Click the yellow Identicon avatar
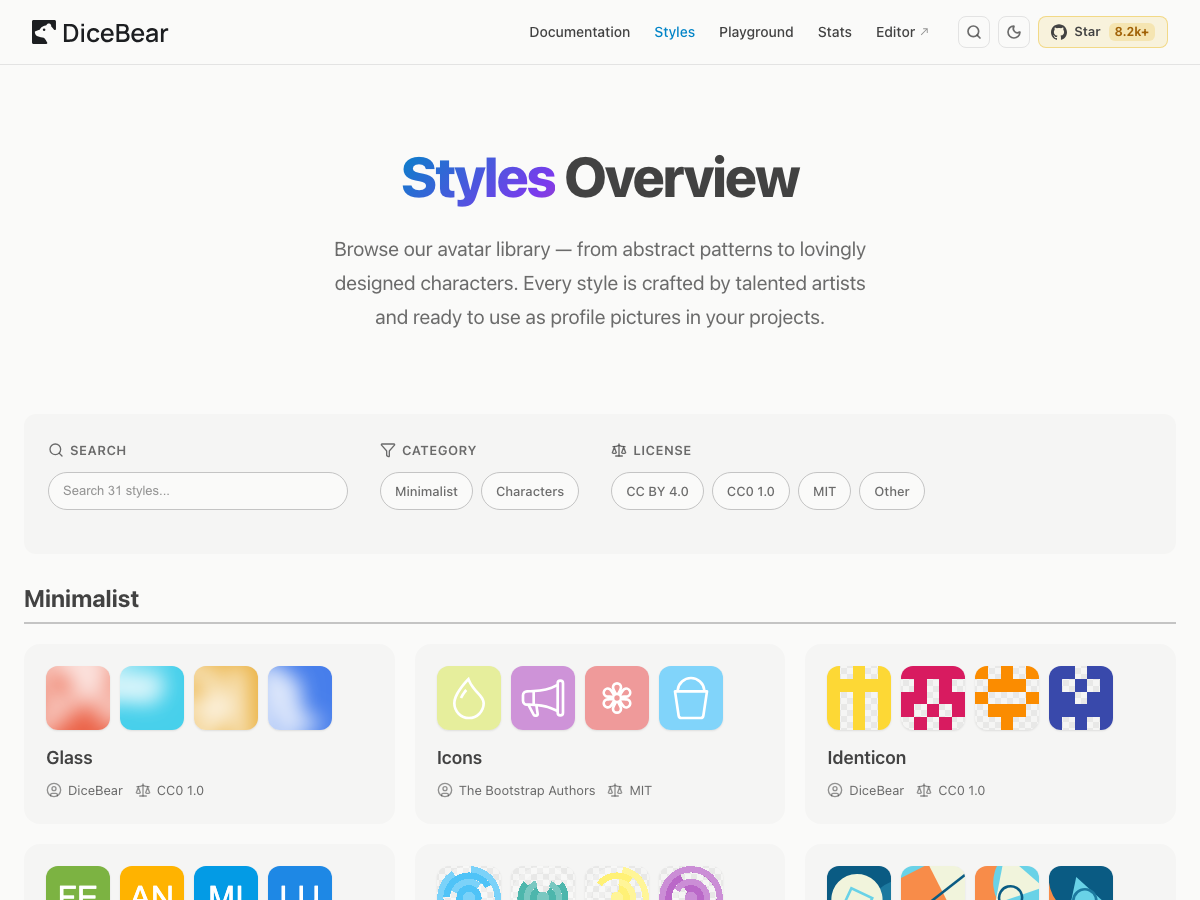The image size is (1200, 900). pyautogui.click(x=859, y=698)
